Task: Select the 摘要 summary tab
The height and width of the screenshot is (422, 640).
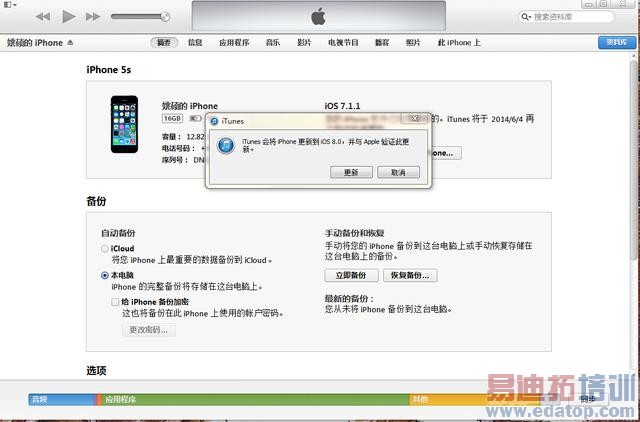Action: coord(164,42)
